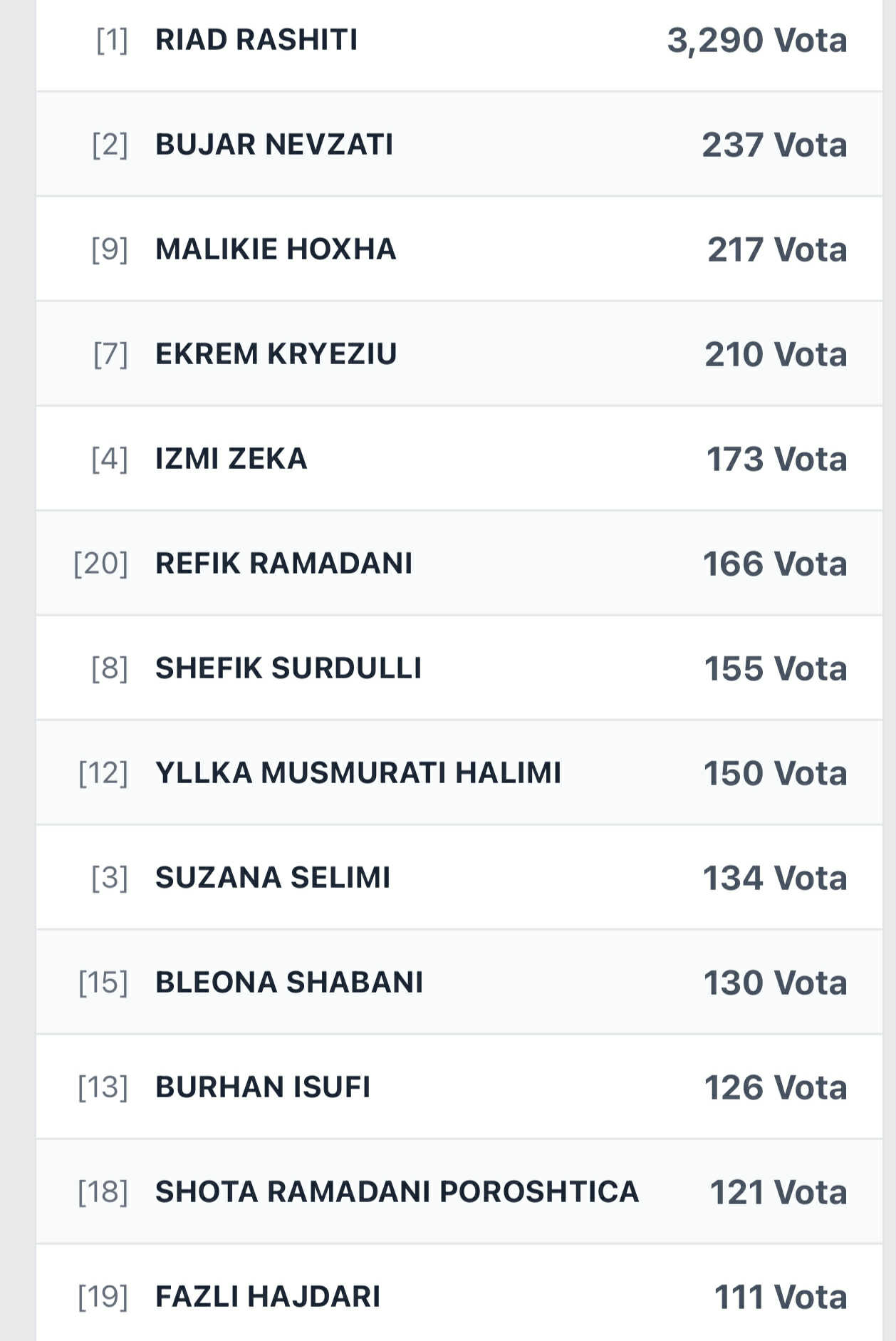The image size is (896, 1341).
Task: Click the 237 Vota count
Action: [x=774, y=145]
